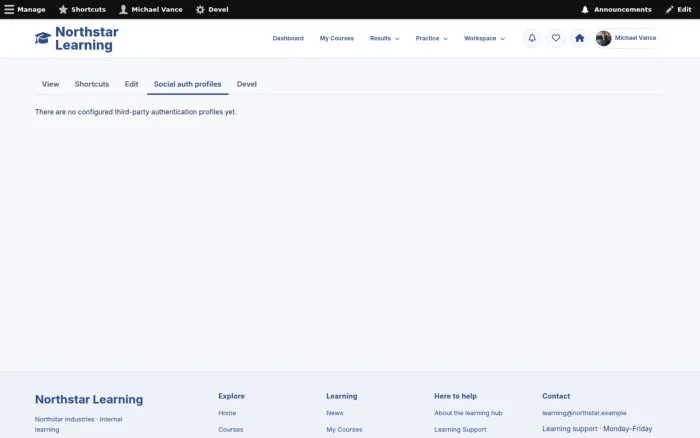Click the Northstar Learning header site name
The width and height of the screenshot is (700, 438).
[87, 38]
